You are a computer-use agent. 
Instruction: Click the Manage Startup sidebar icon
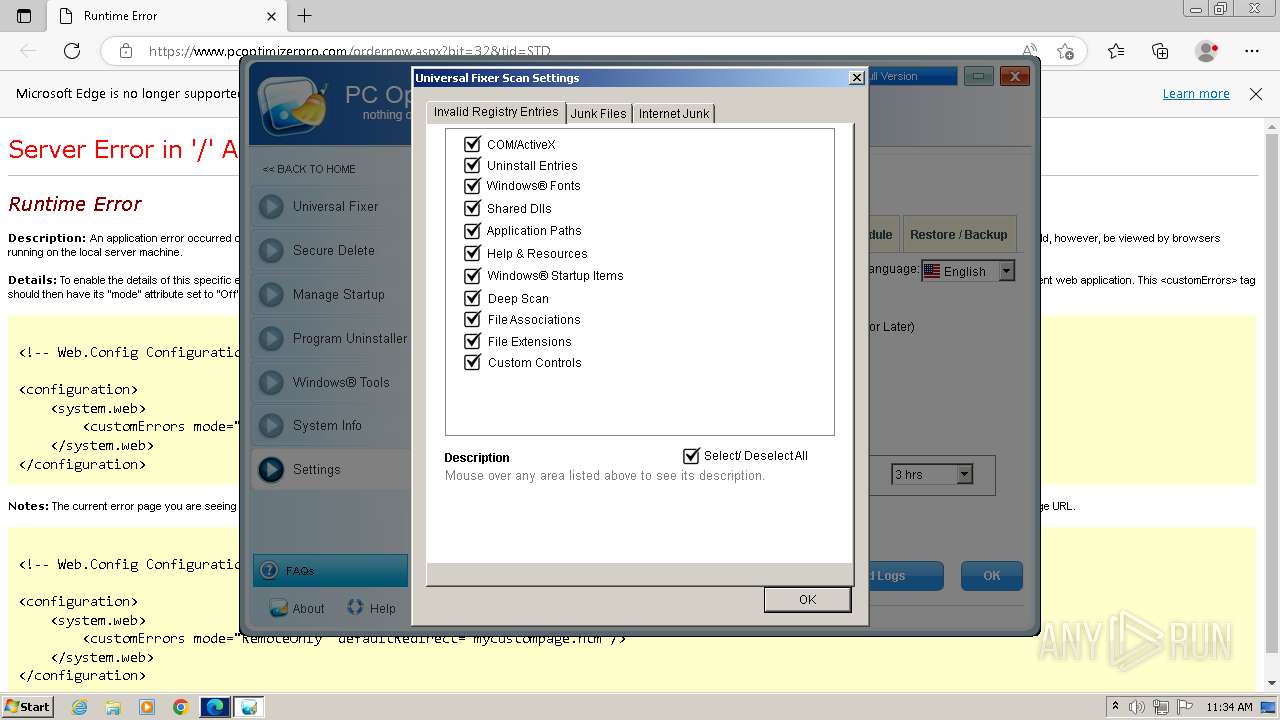[x=271, y=295]
